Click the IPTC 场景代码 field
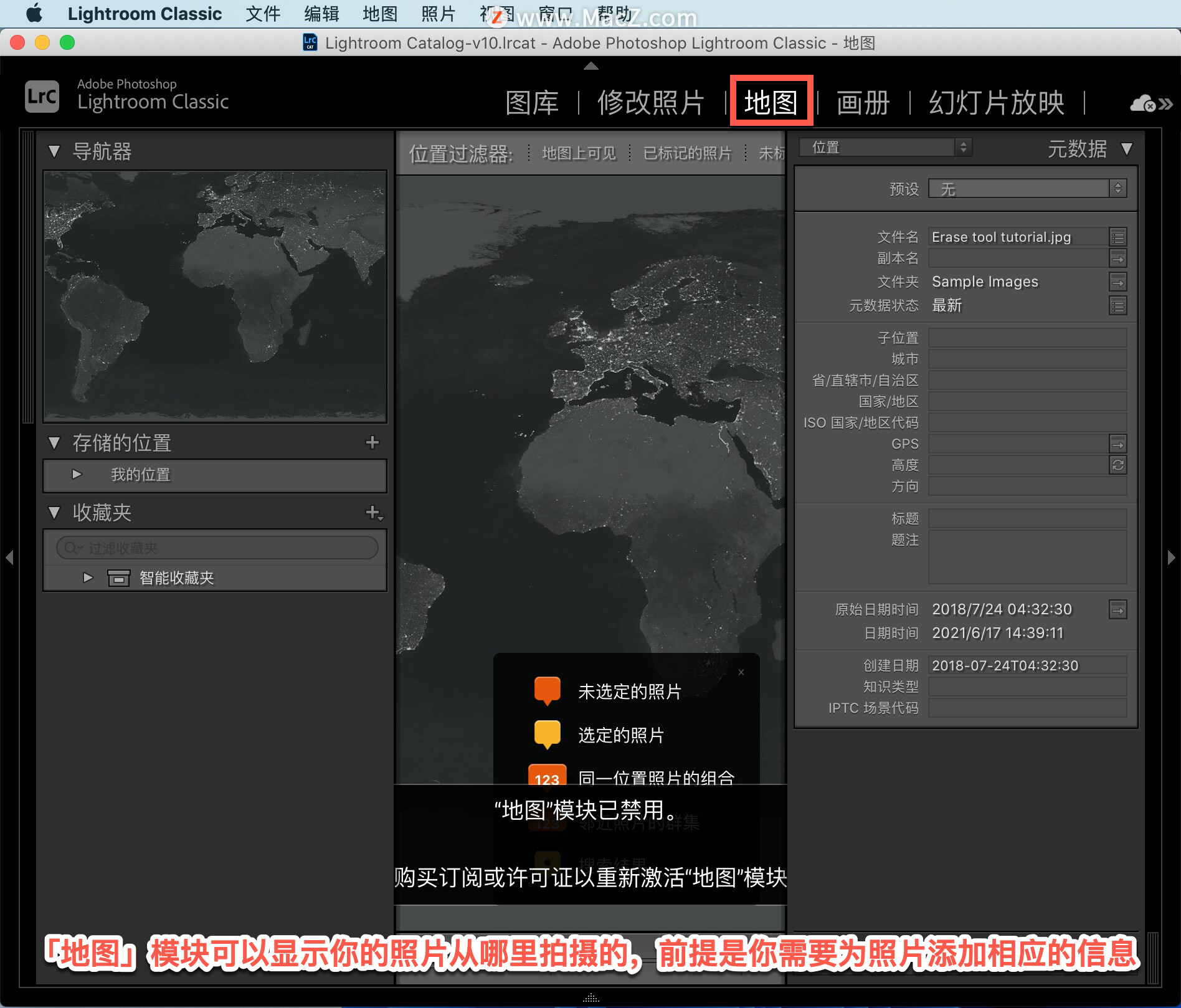 pyautogui.click(x=1027, y=708)
